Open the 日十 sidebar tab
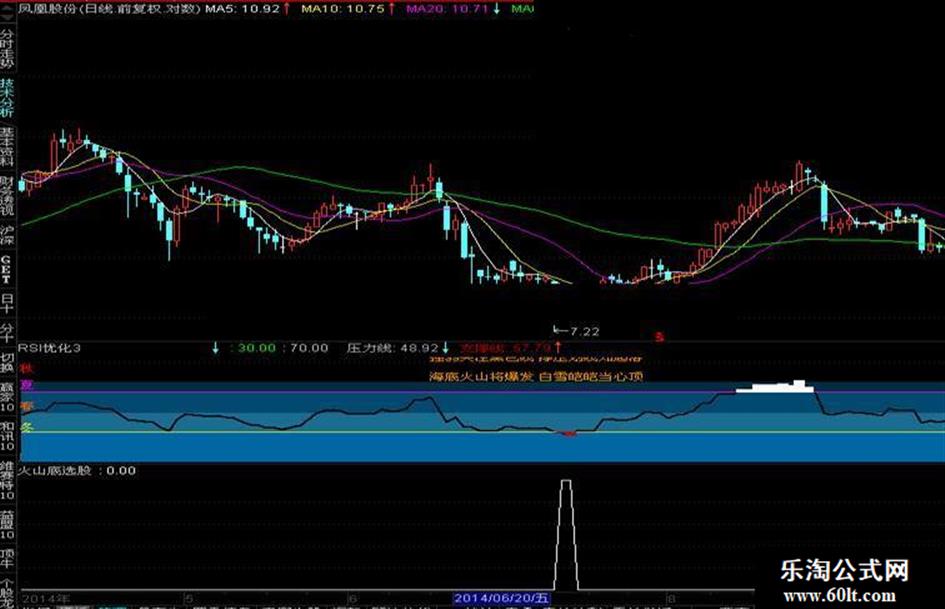 tap(7, 303)
